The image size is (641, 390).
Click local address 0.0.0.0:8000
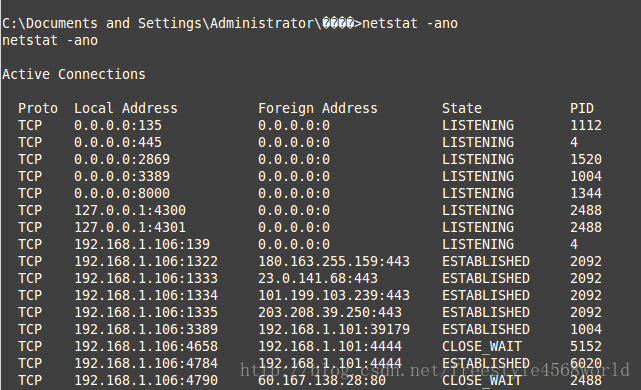122,193
